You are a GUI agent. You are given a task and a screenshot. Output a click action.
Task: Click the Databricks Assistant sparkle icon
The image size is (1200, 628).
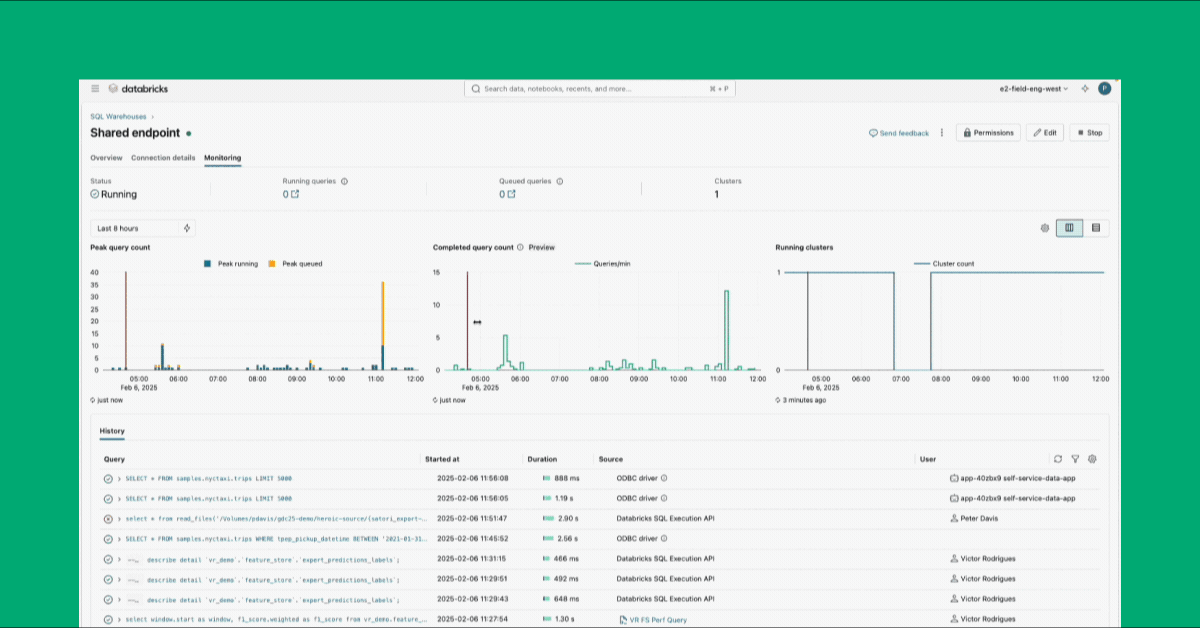tap(1085, 89)
